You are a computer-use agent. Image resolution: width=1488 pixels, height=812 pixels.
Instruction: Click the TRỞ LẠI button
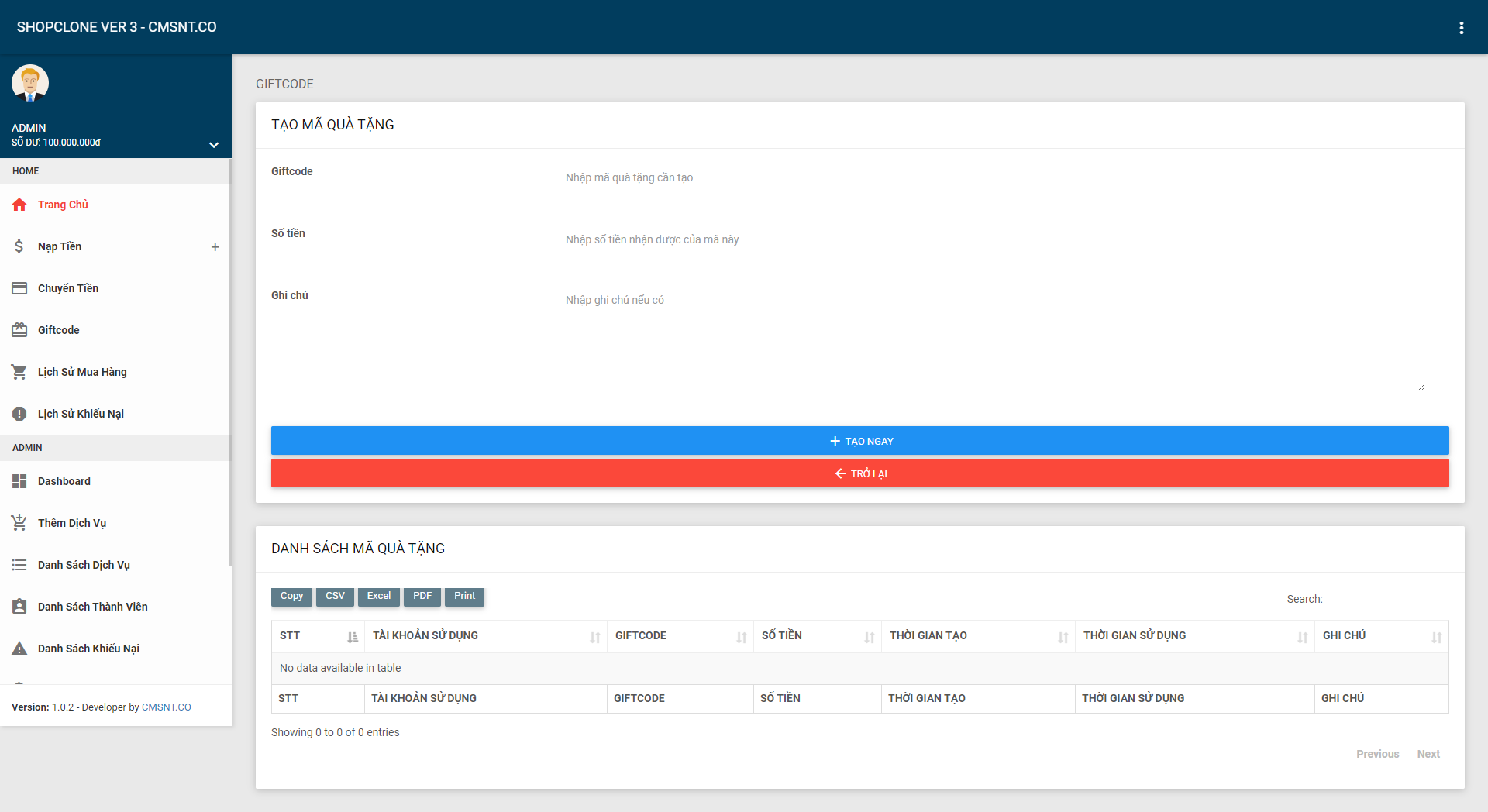(859, 473)
